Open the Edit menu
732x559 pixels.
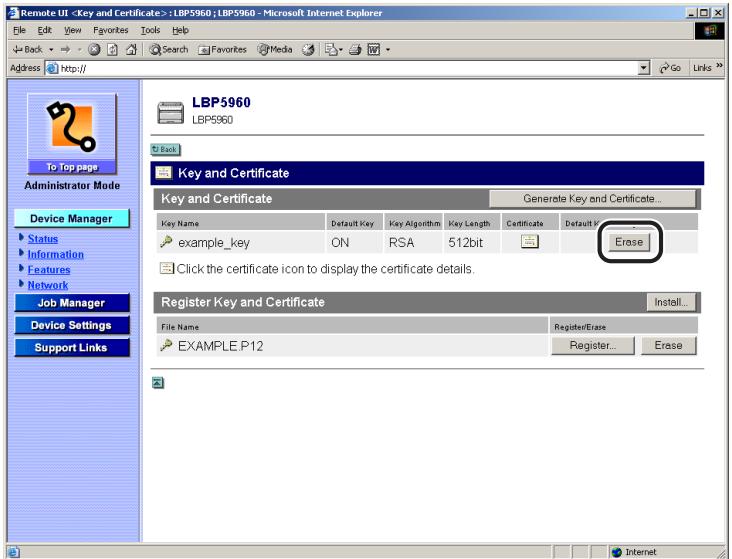point(44,30)
